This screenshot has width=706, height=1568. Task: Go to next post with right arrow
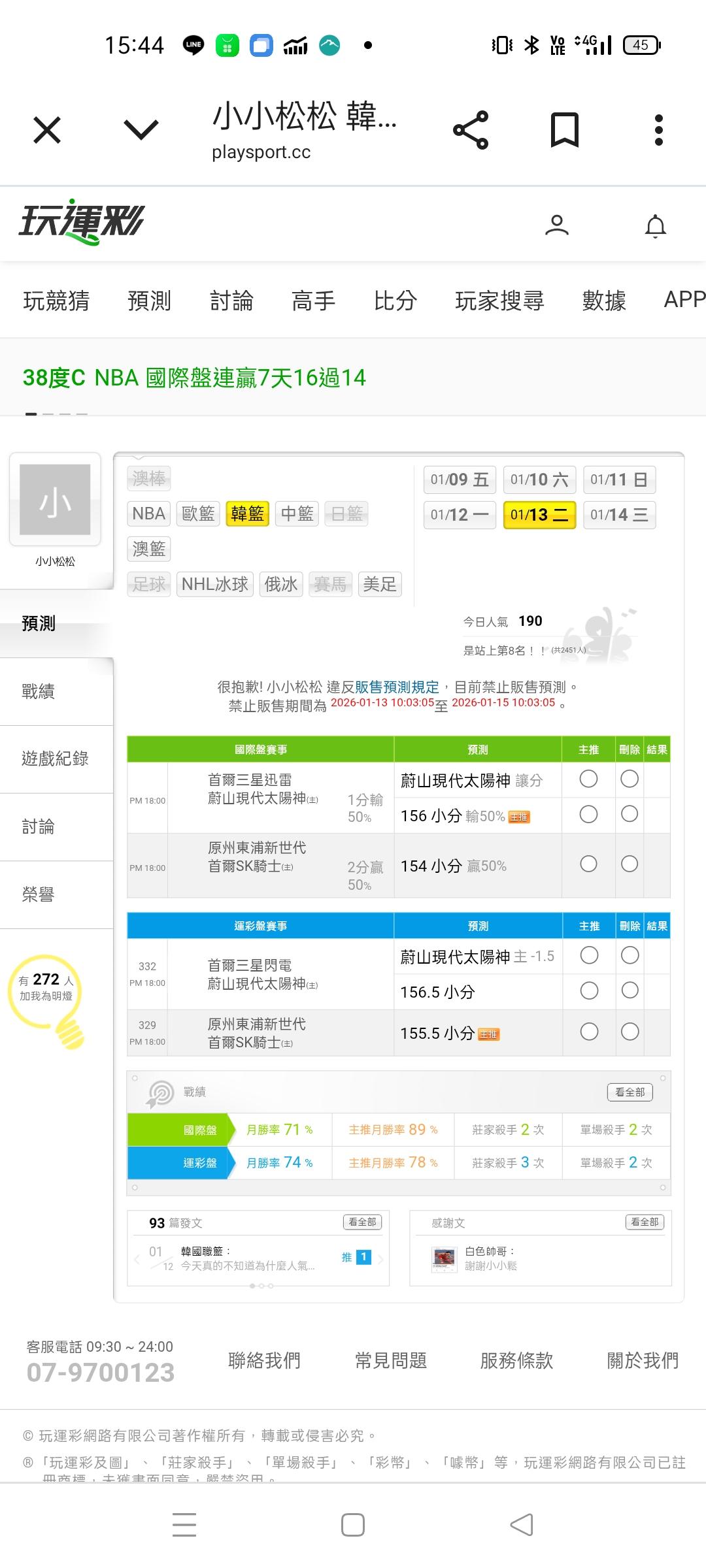coord(380,1258)
